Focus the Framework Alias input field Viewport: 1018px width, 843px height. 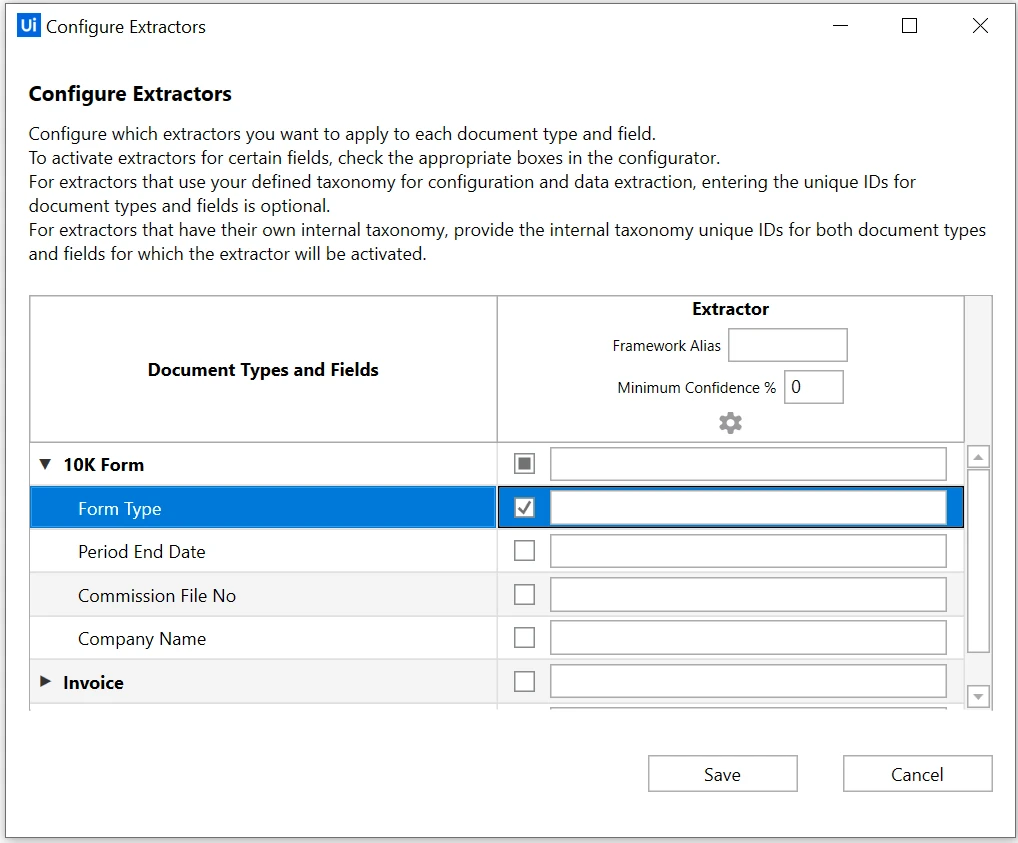[x=788, y=345]
